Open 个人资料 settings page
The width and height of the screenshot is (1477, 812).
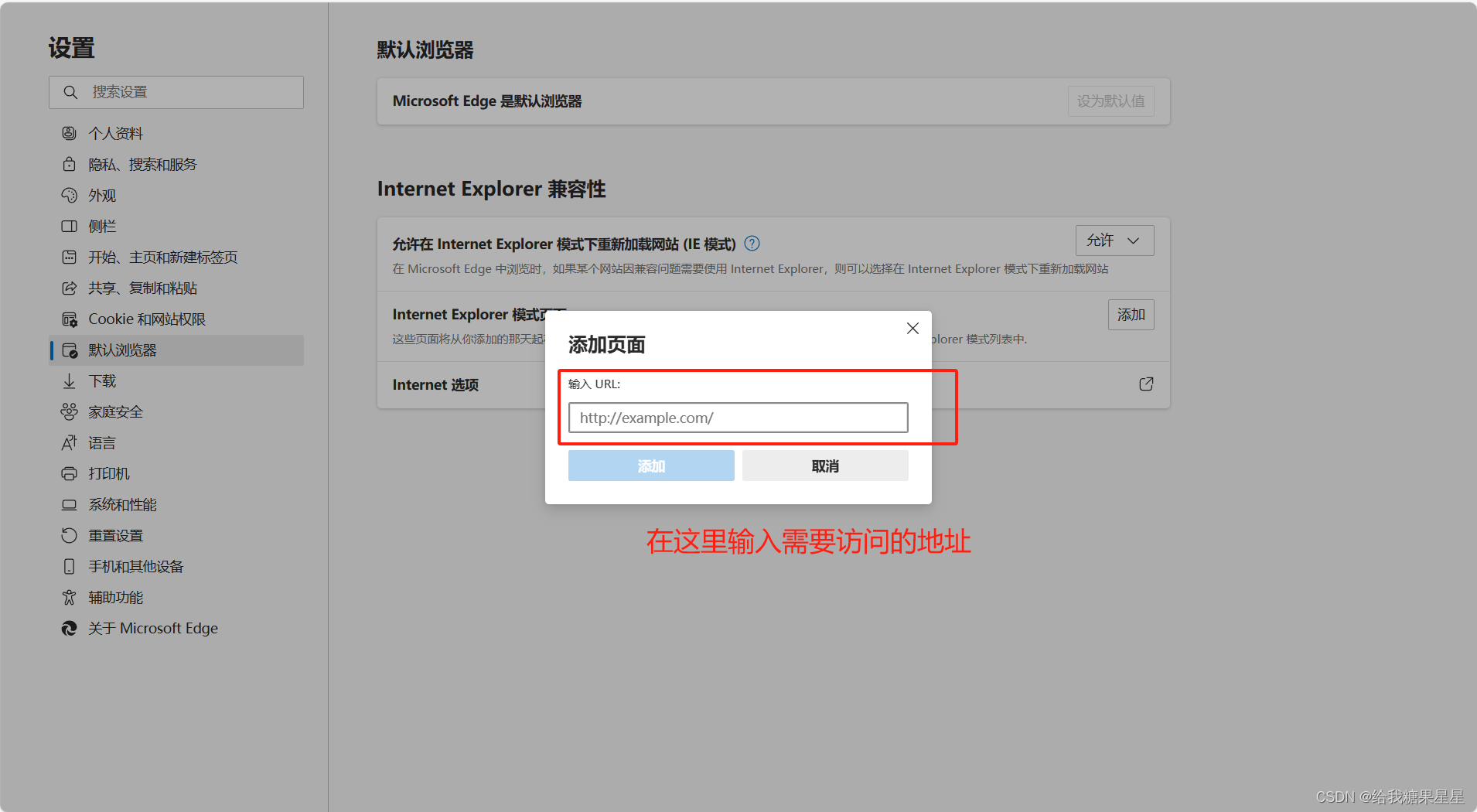coord(176,133)
